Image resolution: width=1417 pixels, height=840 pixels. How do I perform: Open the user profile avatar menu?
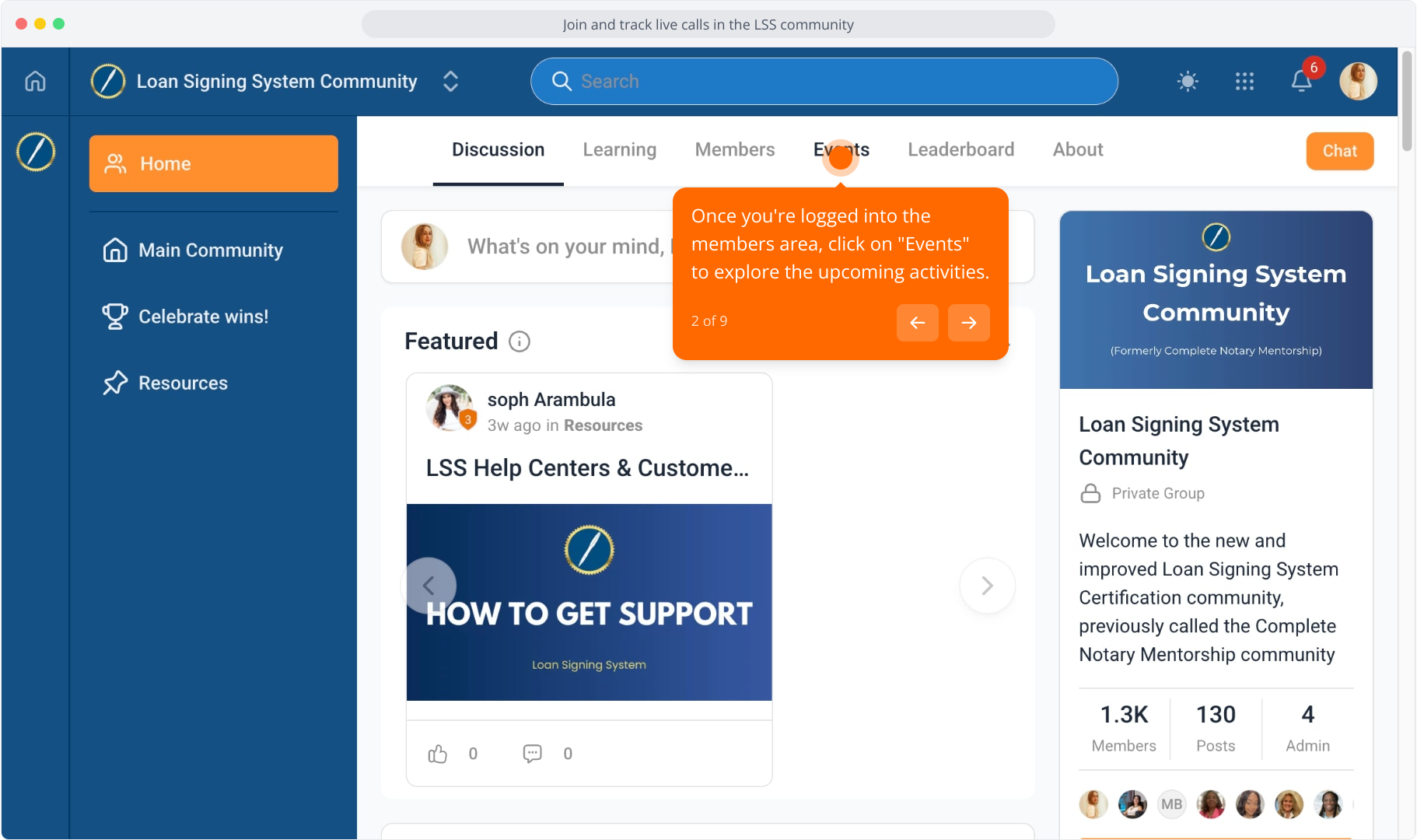(1358, 81)
